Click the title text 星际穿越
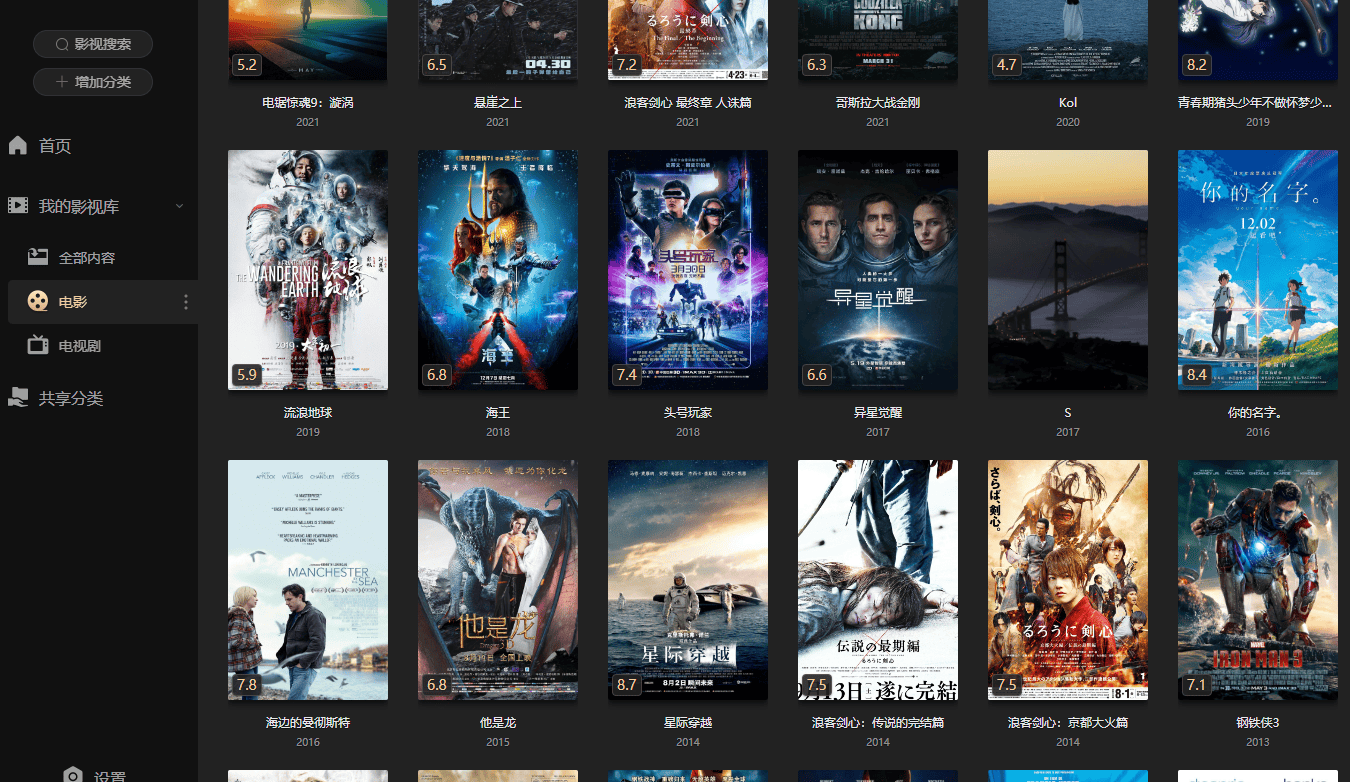 688,723
